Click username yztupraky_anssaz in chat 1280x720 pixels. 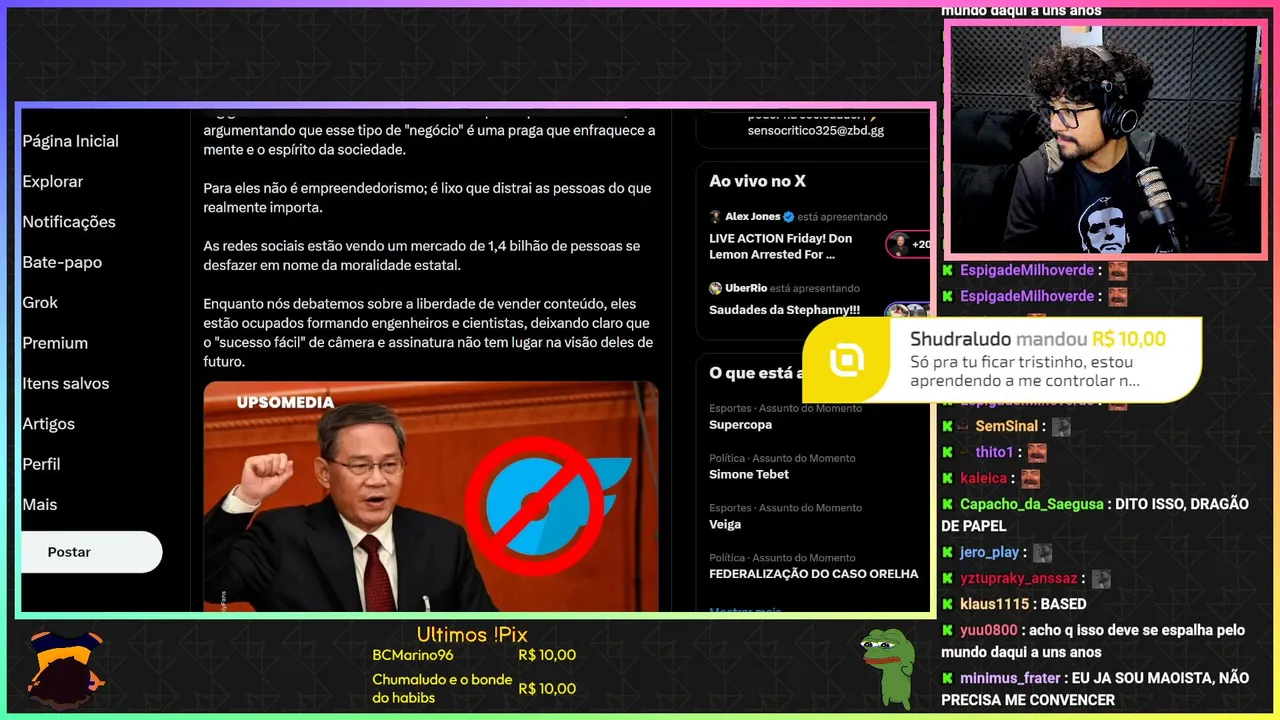pyautogui.click(x=1019, y=578)
